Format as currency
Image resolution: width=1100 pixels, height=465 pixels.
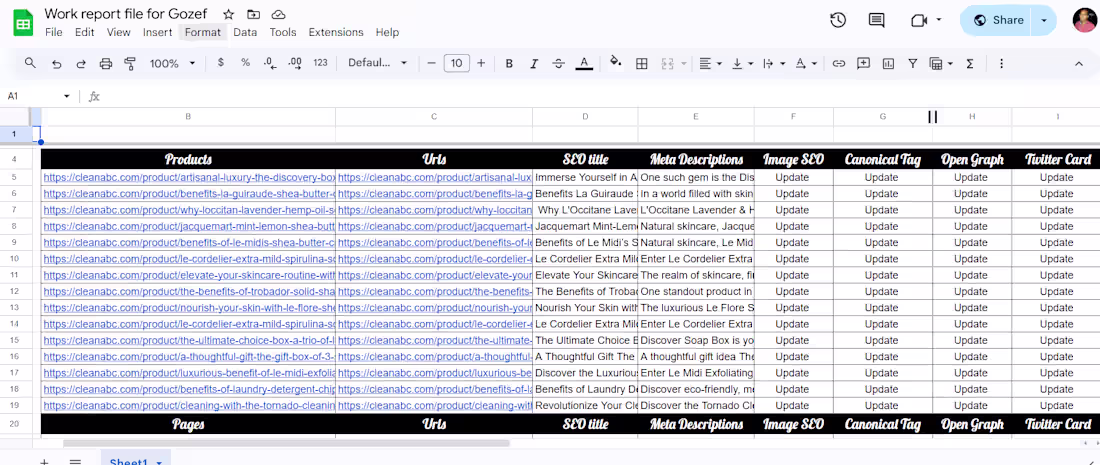coord(221,62)
